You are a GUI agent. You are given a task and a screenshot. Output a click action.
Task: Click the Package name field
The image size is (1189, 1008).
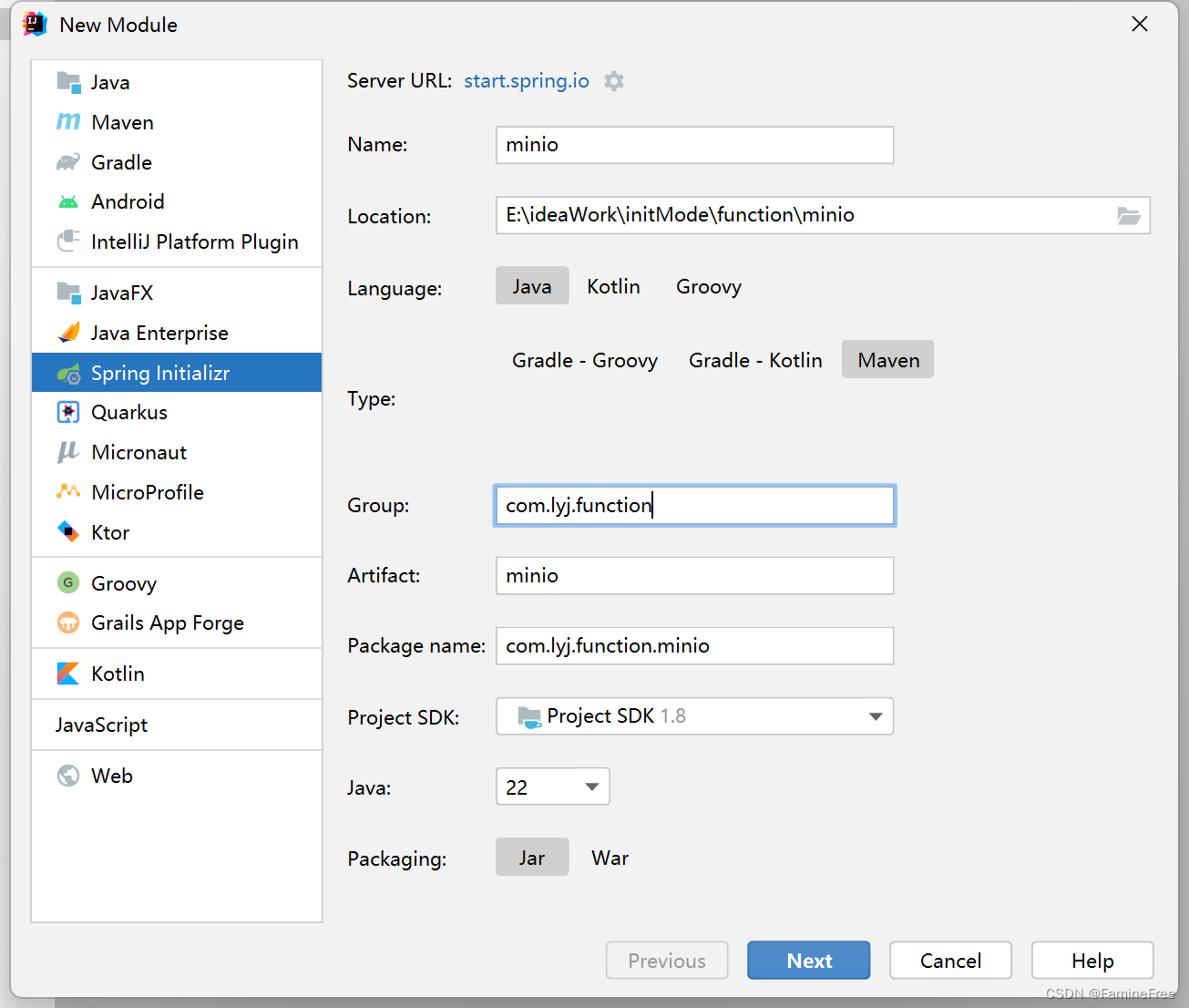[x=695, y=646]
